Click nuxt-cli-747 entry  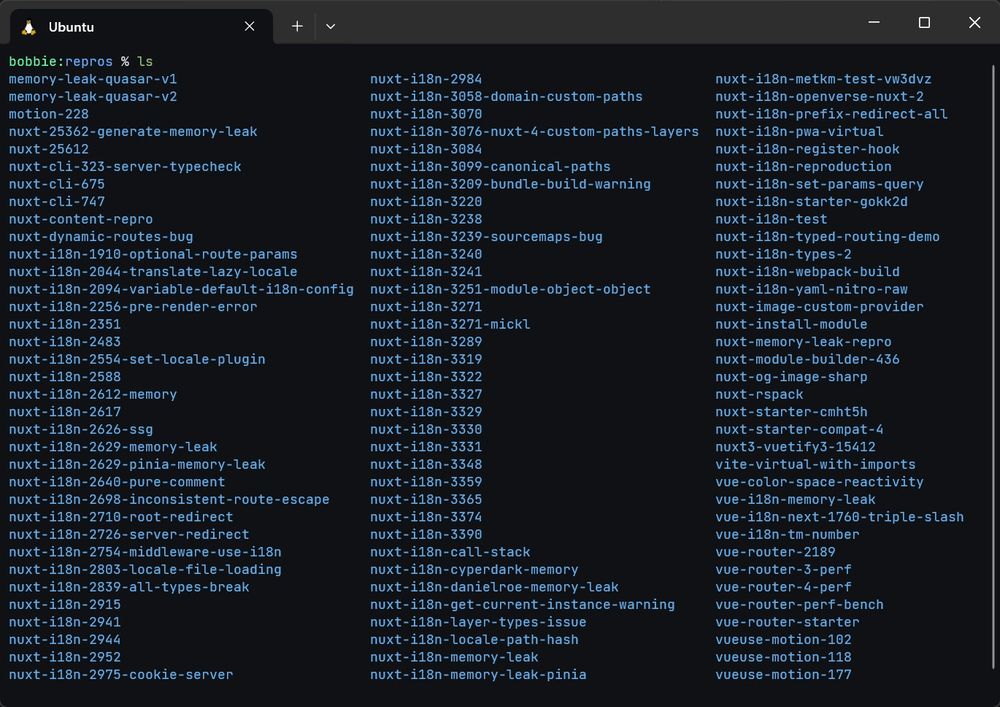pyautogui.click(x=57, y=201)
